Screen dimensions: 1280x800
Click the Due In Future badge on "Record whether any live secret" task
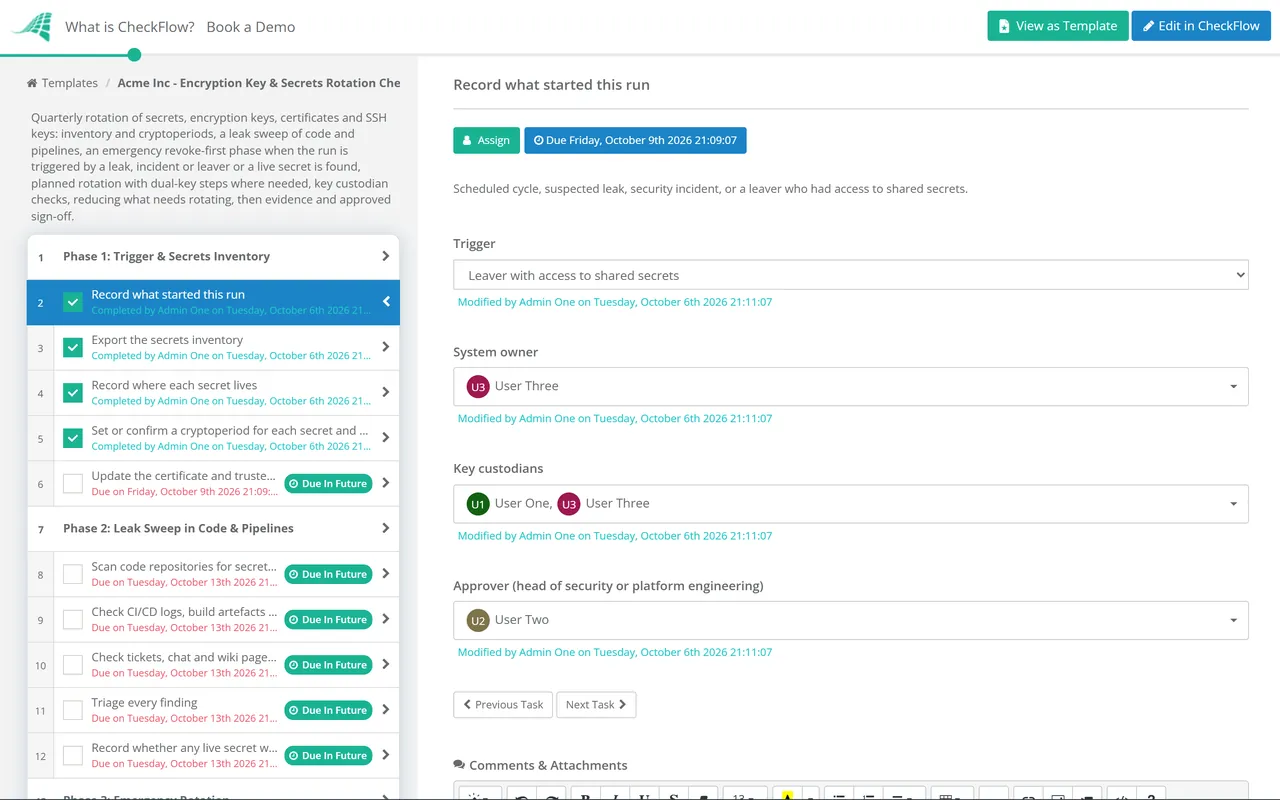click(328, 756)
